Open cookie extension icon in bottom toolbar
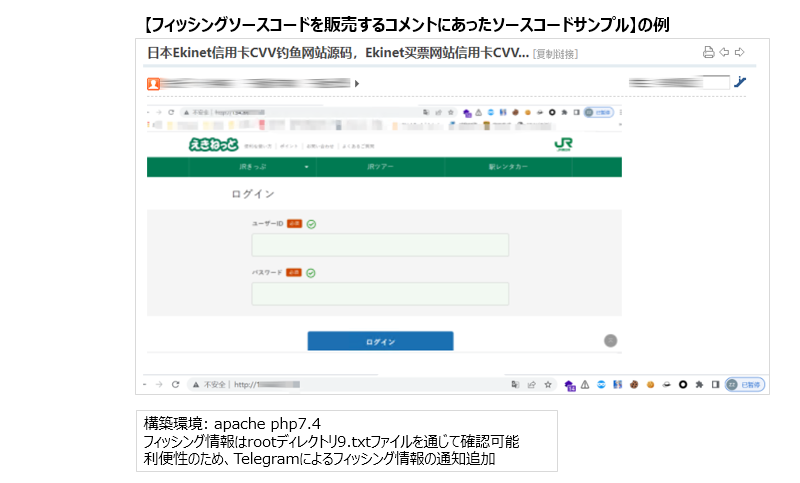Screen dimensions: 800x483 tap(634, 385)
